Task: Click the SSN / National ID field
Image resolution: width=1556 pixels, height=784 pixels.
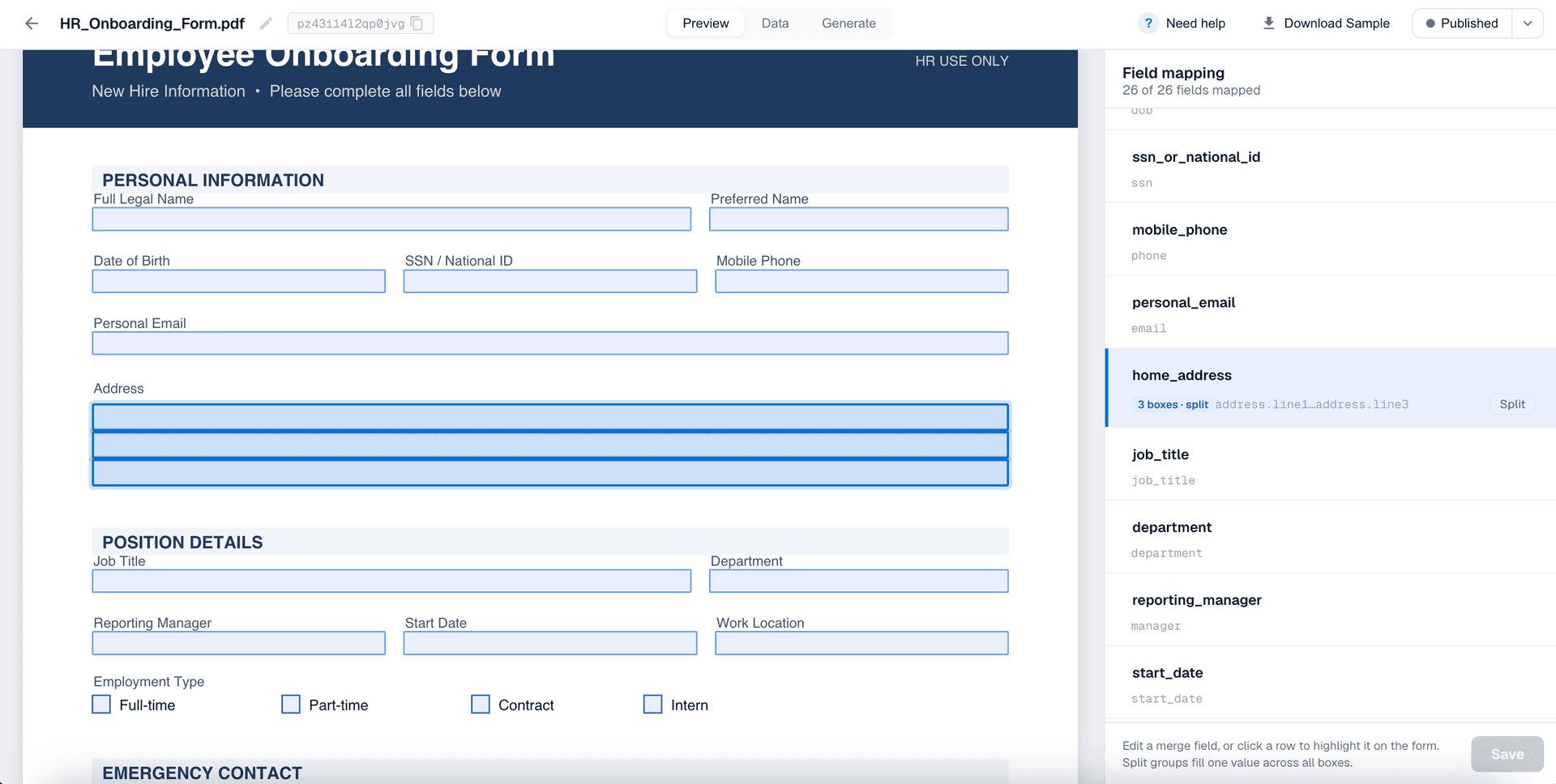Action: pos(550,281)
